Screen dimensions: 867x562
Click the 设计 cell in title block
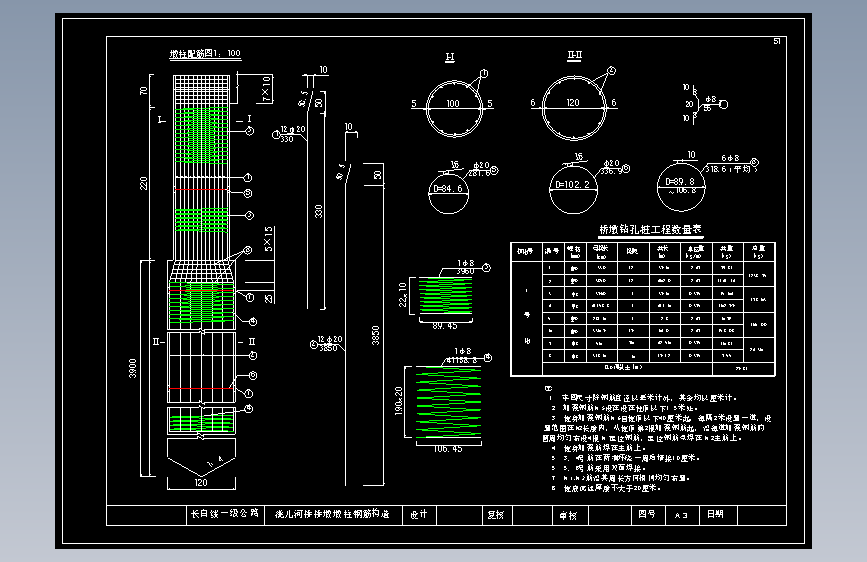[419, 514]
